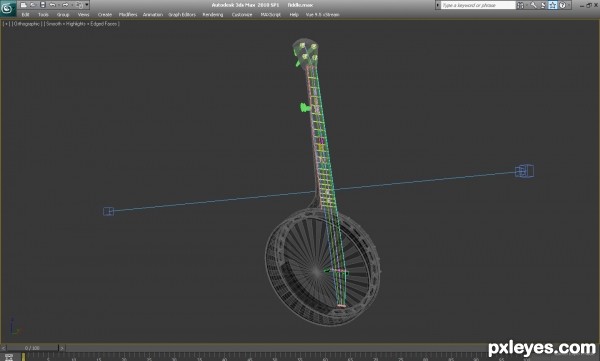This screenshot has width=600, height=361.
Task: Open the Mini Curve Editor icon beside trackbar
Action: pos(8,357)
